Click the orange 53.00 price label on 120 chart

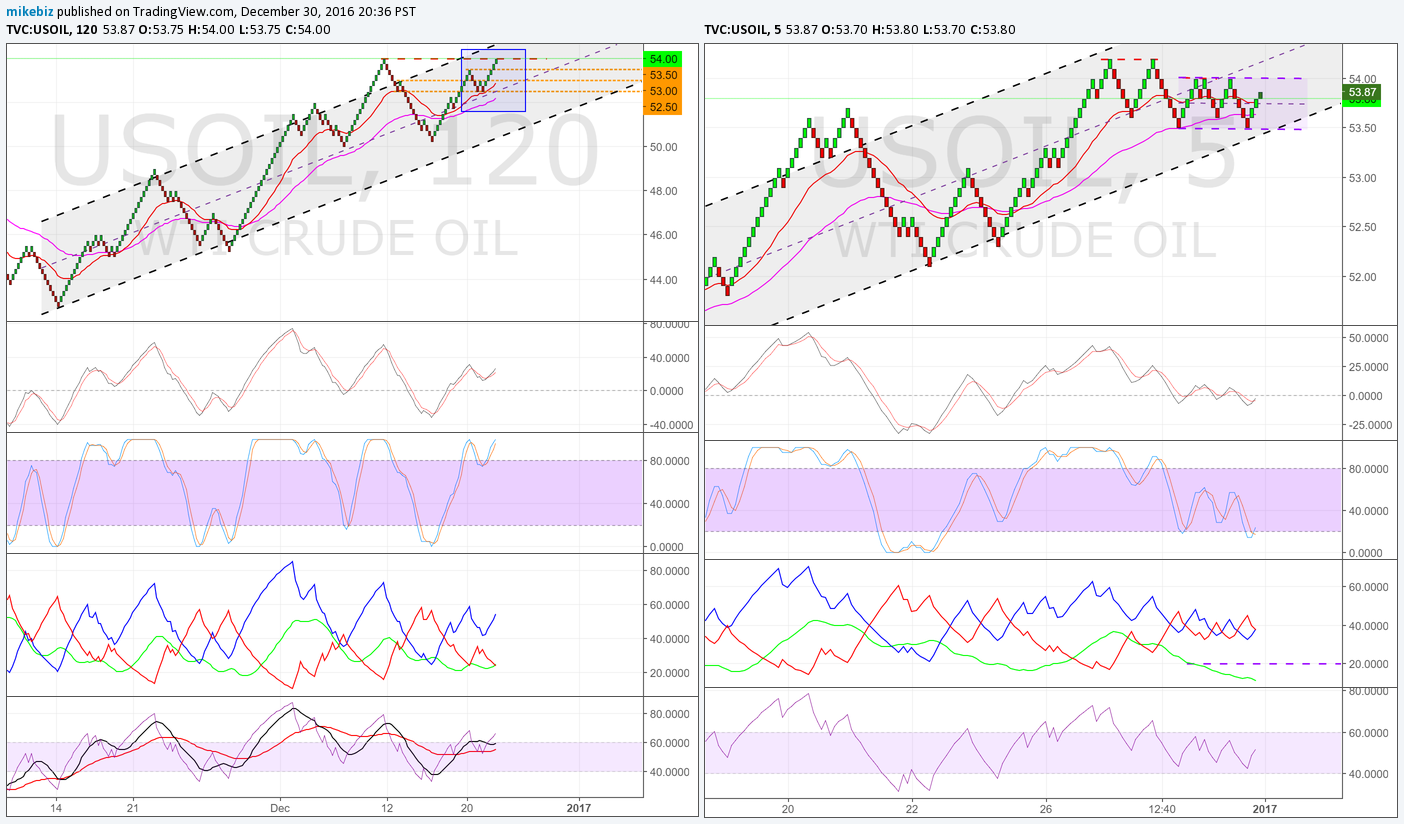664,91
